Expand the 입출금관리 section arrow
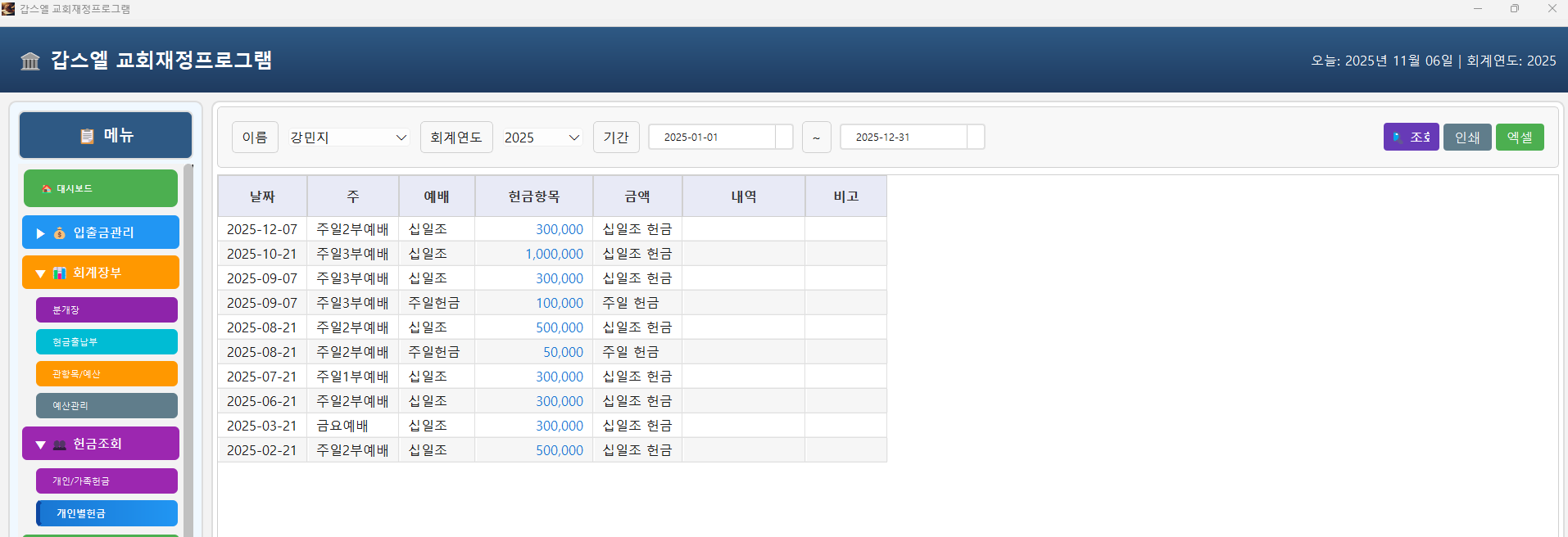This screenshot has height=537, width=1568. pos(40,233)
